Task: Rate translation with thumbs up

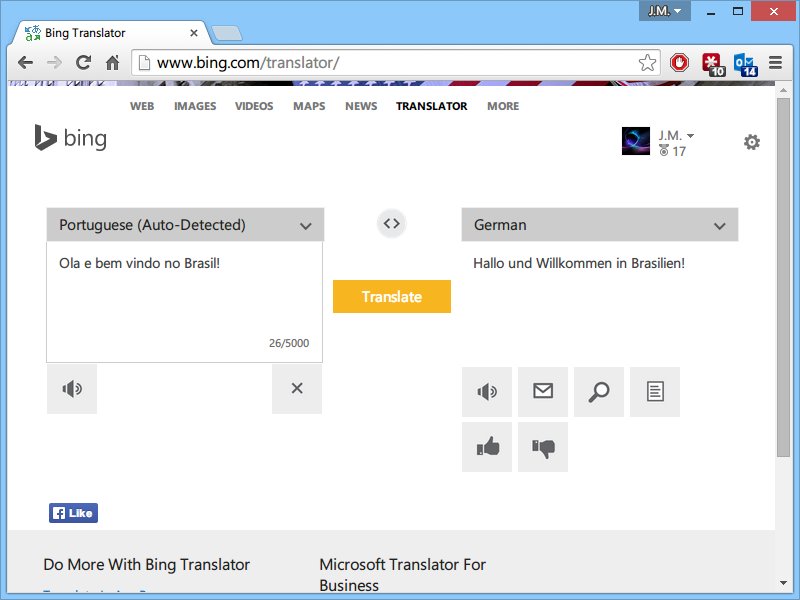Action: (487, 447)
